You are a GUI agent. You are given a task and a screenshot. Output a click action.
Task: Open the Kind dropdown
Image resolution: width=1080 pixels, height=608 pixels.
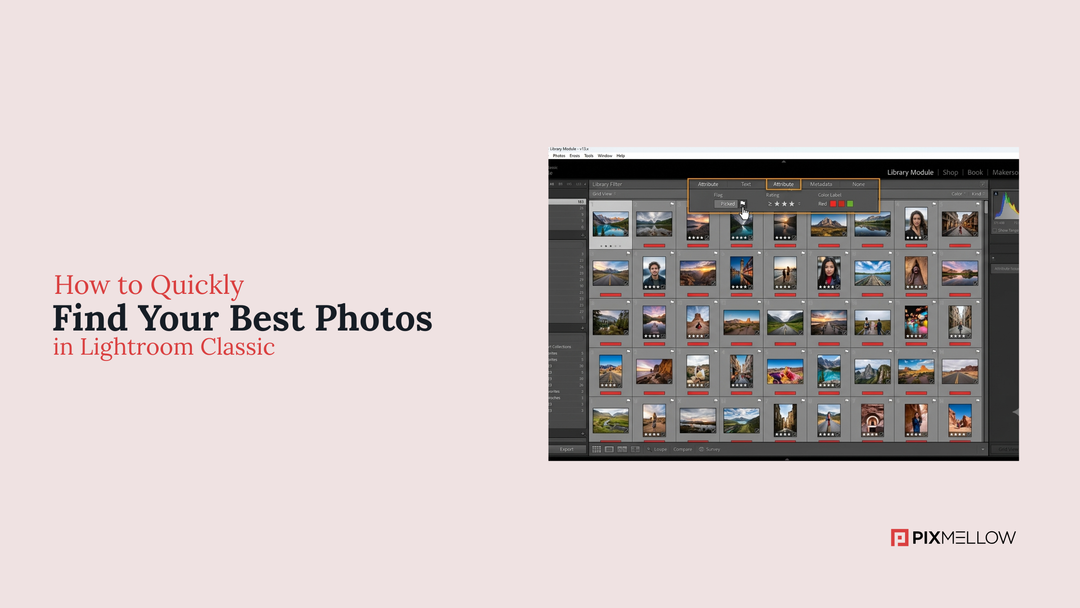[977, 193]
